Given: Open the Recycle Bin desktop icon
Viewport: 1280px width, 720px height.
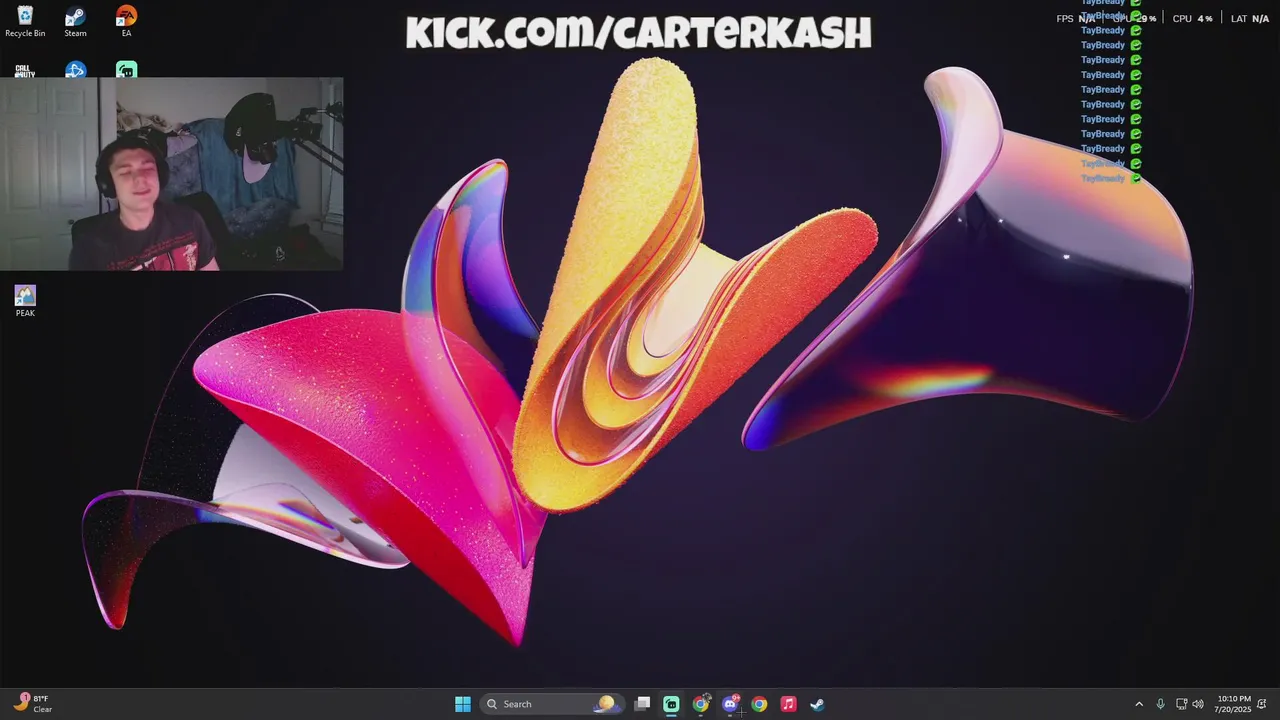Looking at the screenshot, I should (x=25, y=22).
